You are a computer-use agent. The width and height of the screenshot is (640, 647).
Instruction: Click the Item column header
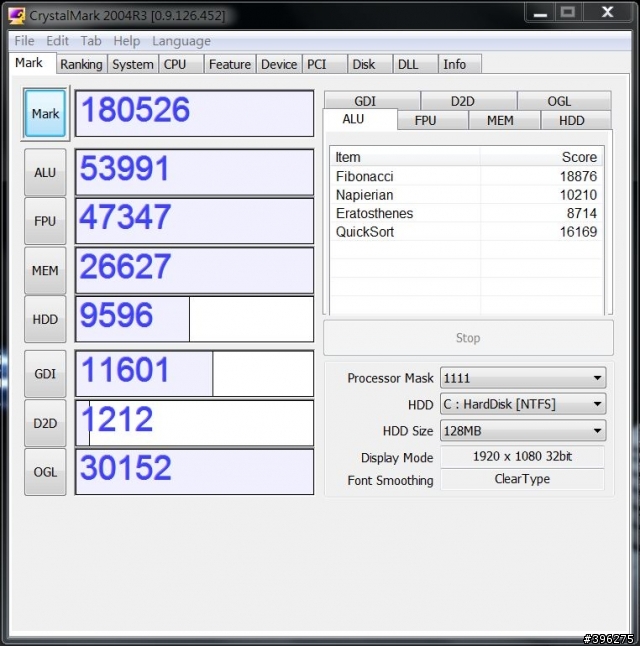[x=405, y=157]
